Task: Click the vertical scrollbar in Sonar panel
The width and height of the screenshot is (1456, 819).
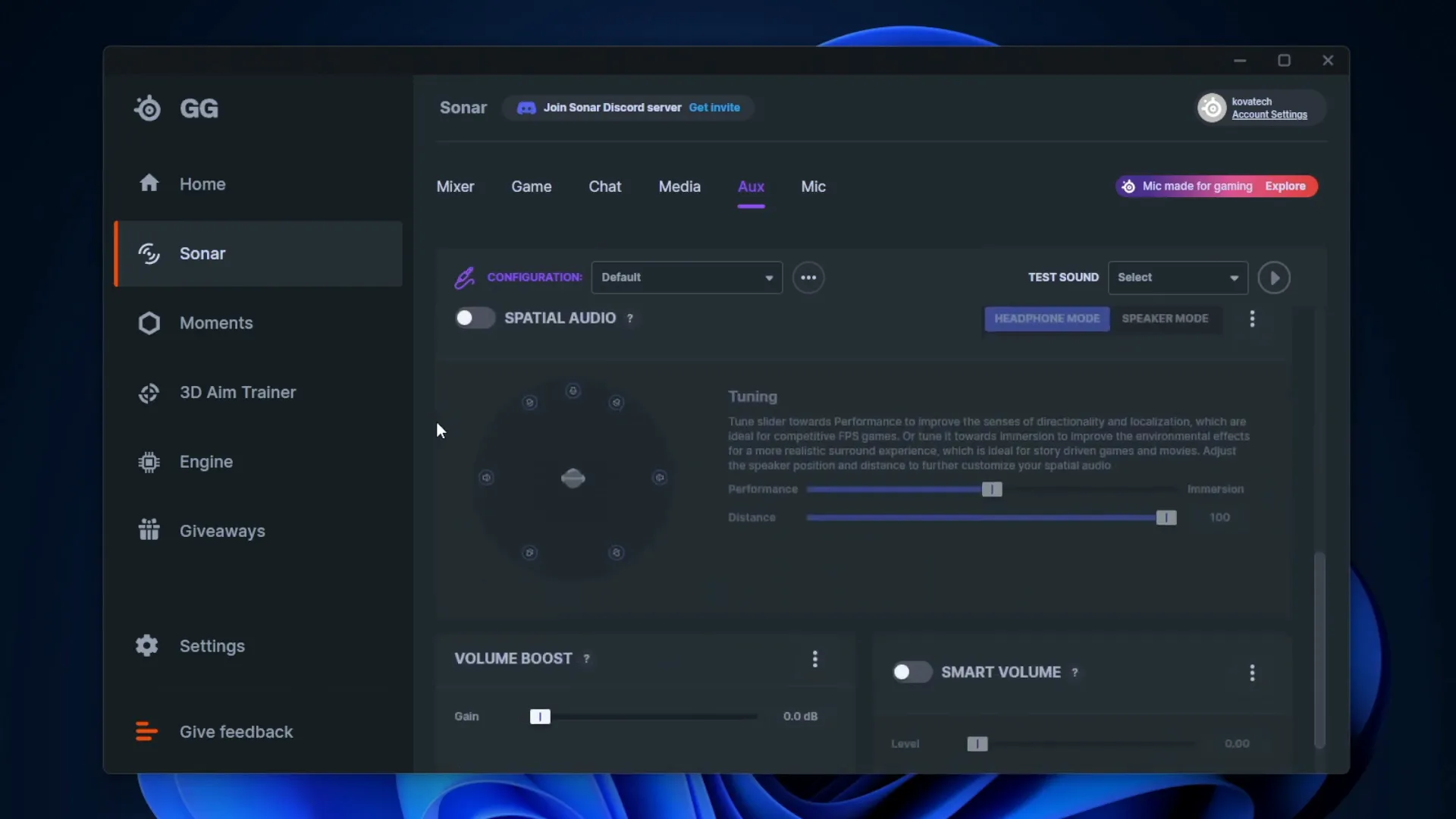Action: click(1319, 651)
